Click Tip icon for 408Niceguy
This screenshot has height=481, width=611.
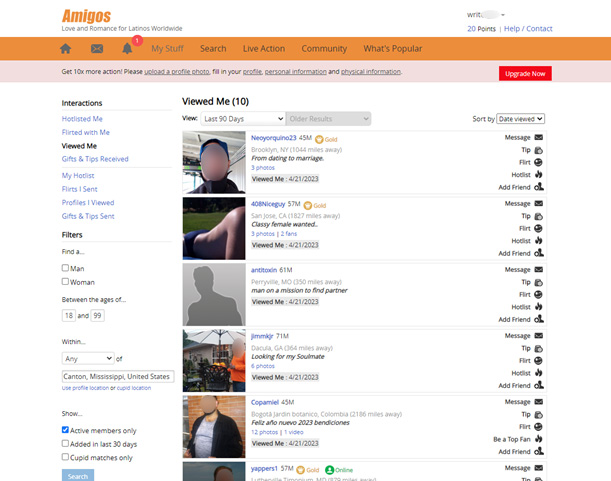pyautogui.click(x=539, y=216)
